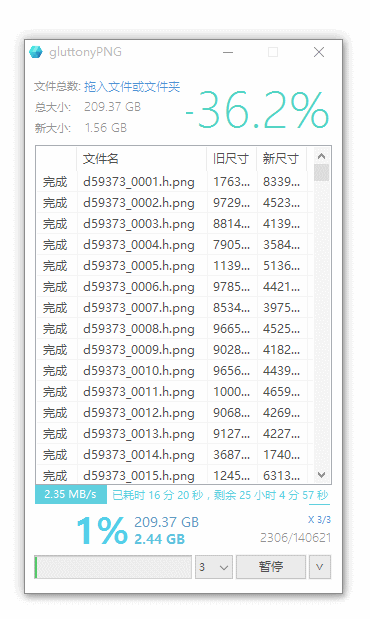Click the 总大小 value 209.37 GB

[113, 107]
